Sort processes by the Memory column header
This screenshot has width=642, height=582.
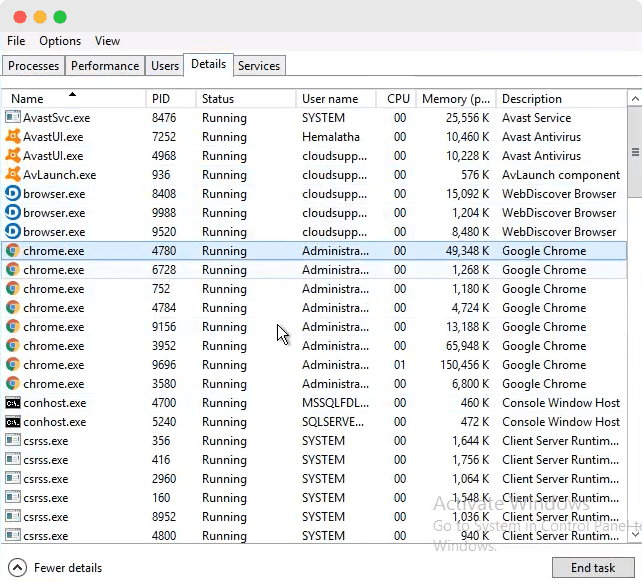click(456, 99)
